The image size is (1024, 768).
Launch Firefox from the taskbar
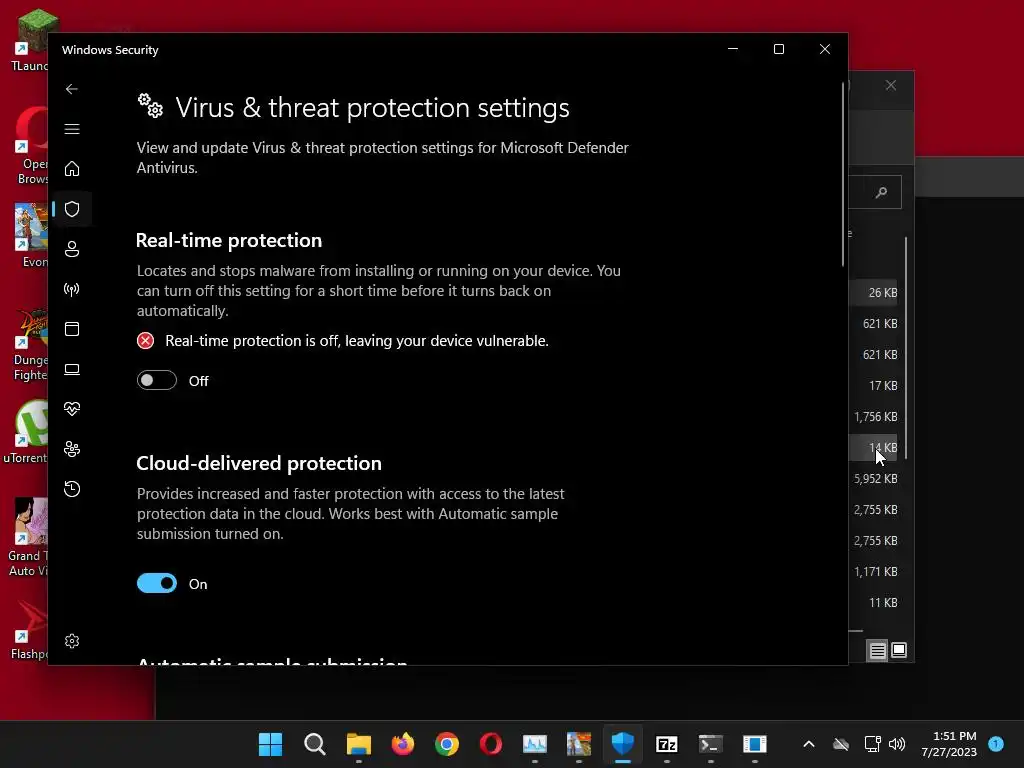(402, 744)
